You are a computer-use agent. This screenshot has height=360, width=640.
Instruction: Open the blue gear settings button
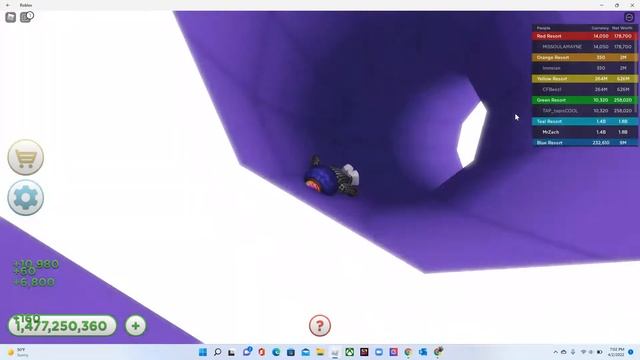(x=26, y=198)
